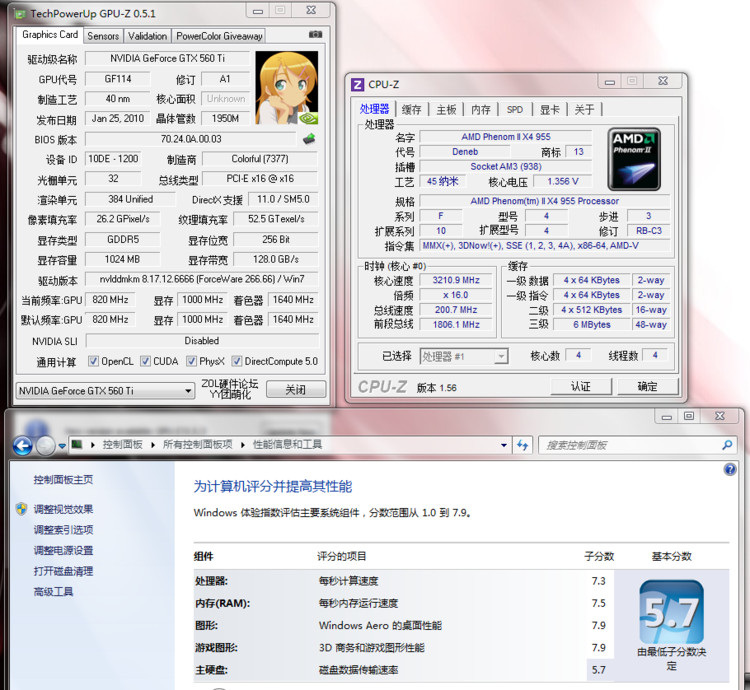Click the 控制面板 breadcrumb in address bar
The width and height of the screenshot is (750, 690).
pos(122,445)
